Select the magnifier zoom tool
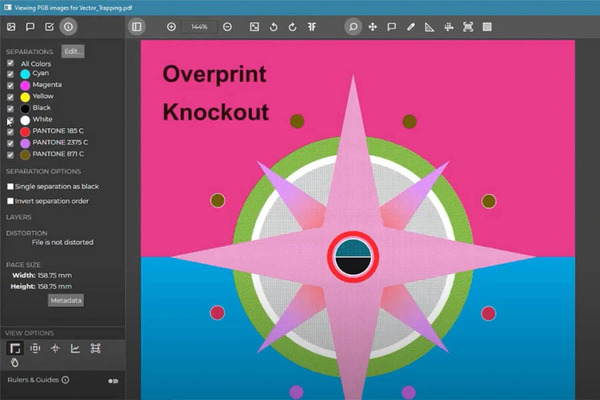This screenshot has height=400, width=600. [353, 27]
